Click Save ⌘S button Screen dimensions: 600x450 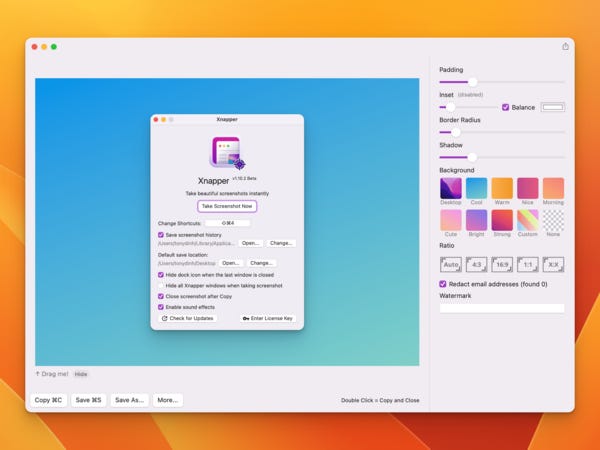pos(88,400)
